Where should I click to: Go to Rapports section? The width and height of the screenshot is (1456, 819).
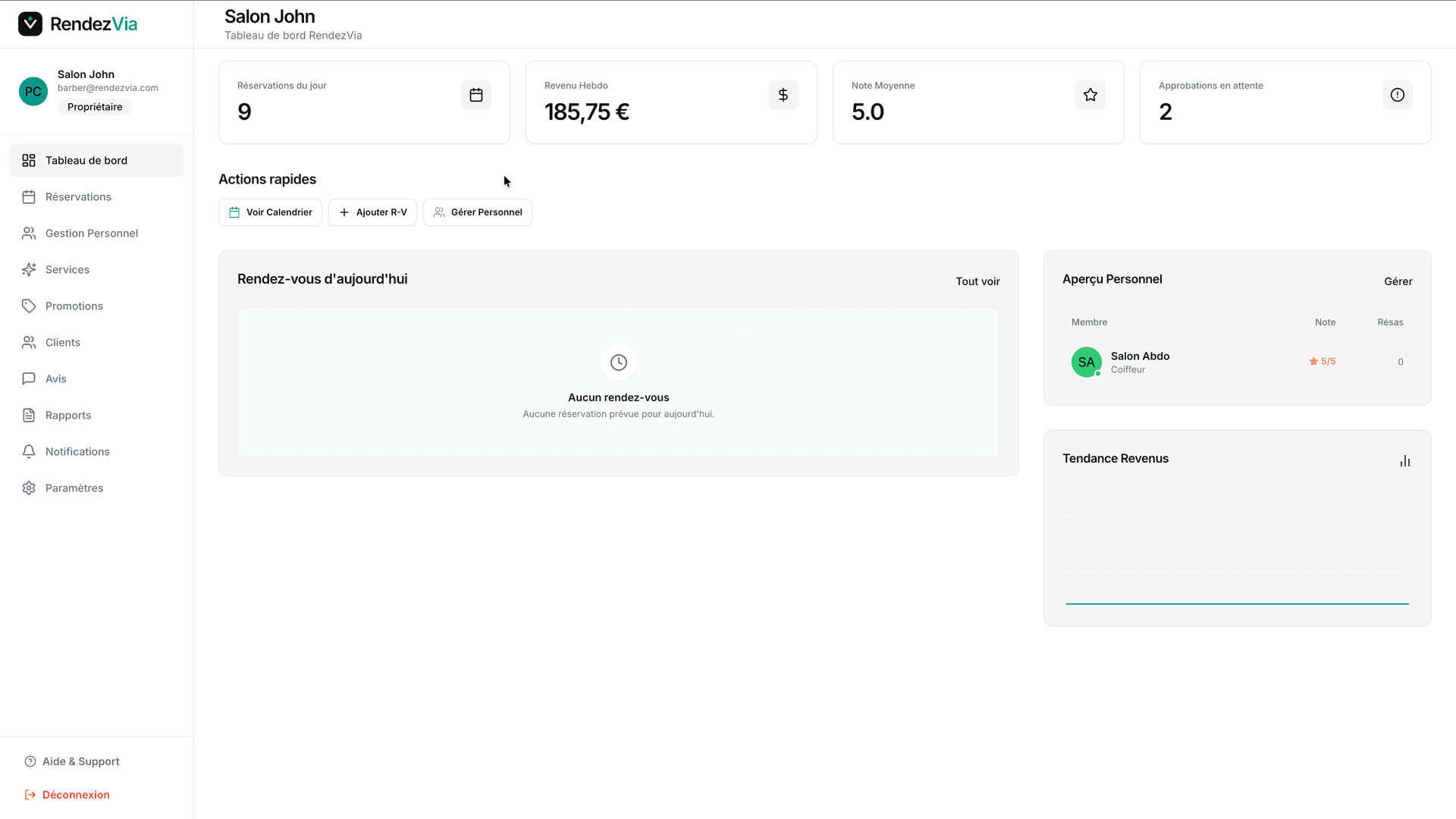[x=96, y=416]
